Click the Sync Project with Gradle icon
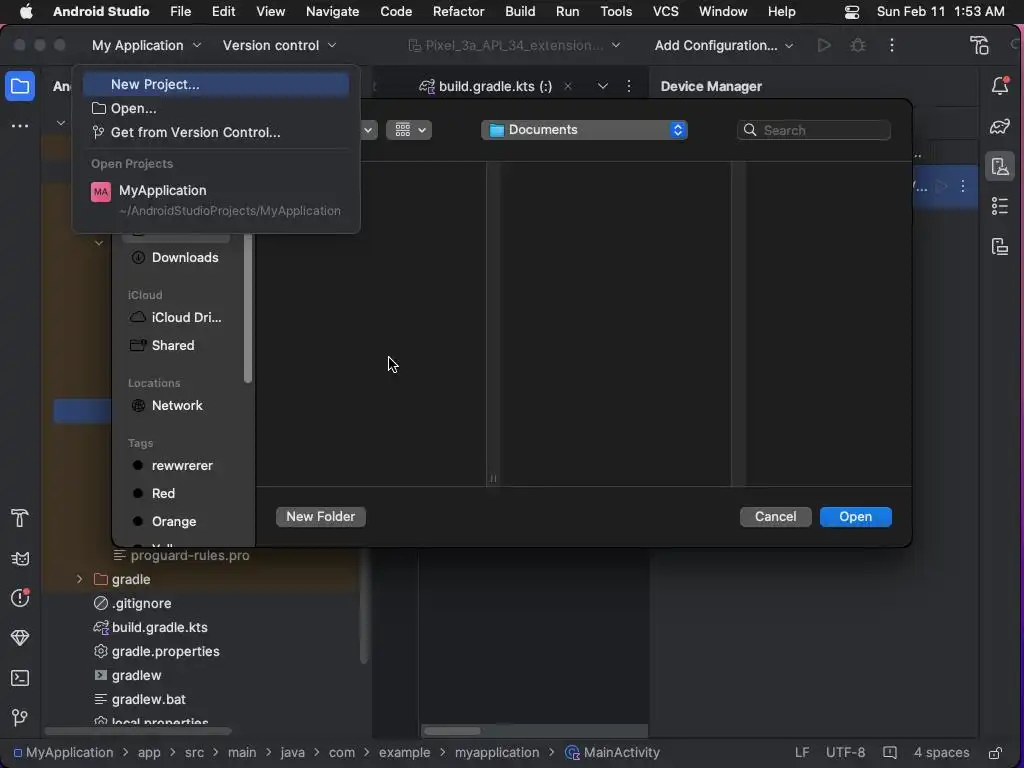The height and width of the screenshot is (768, 1024). (979, 45)
